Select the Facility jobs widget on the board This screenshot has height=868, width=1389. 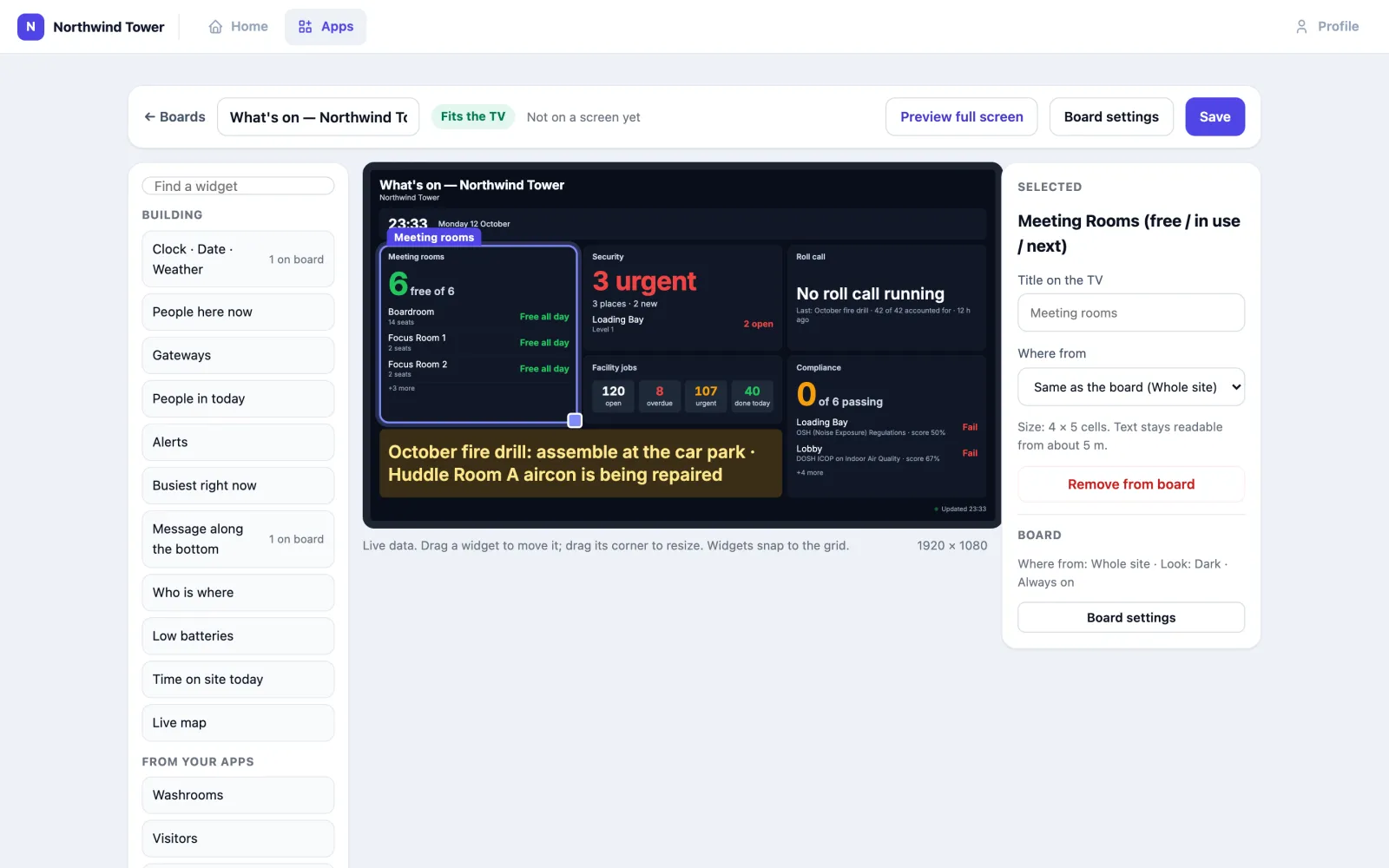pos(682,390)
